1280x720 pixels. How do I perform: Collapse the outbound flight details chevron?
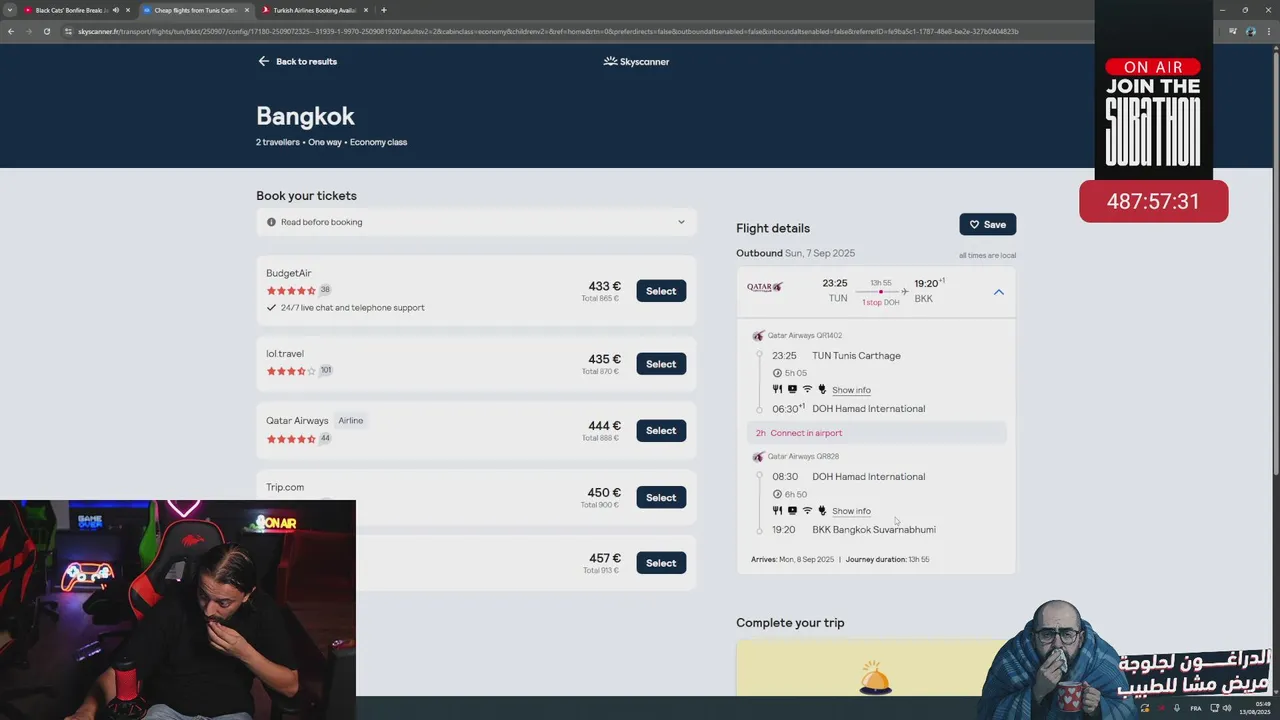pyautogui.click(x=998, y=292)
